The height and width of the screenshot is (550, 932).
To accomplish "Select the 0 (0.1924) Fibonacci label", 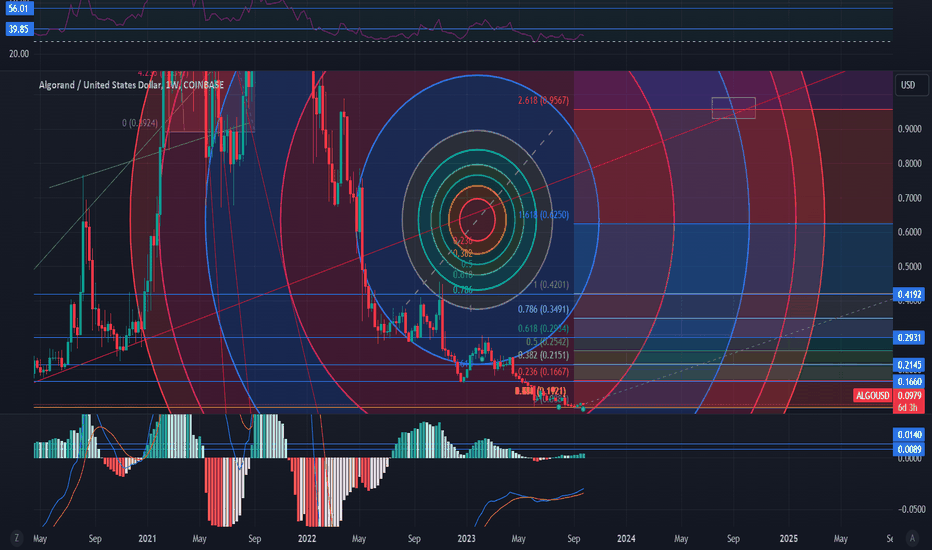I will [x=140, y=123].
